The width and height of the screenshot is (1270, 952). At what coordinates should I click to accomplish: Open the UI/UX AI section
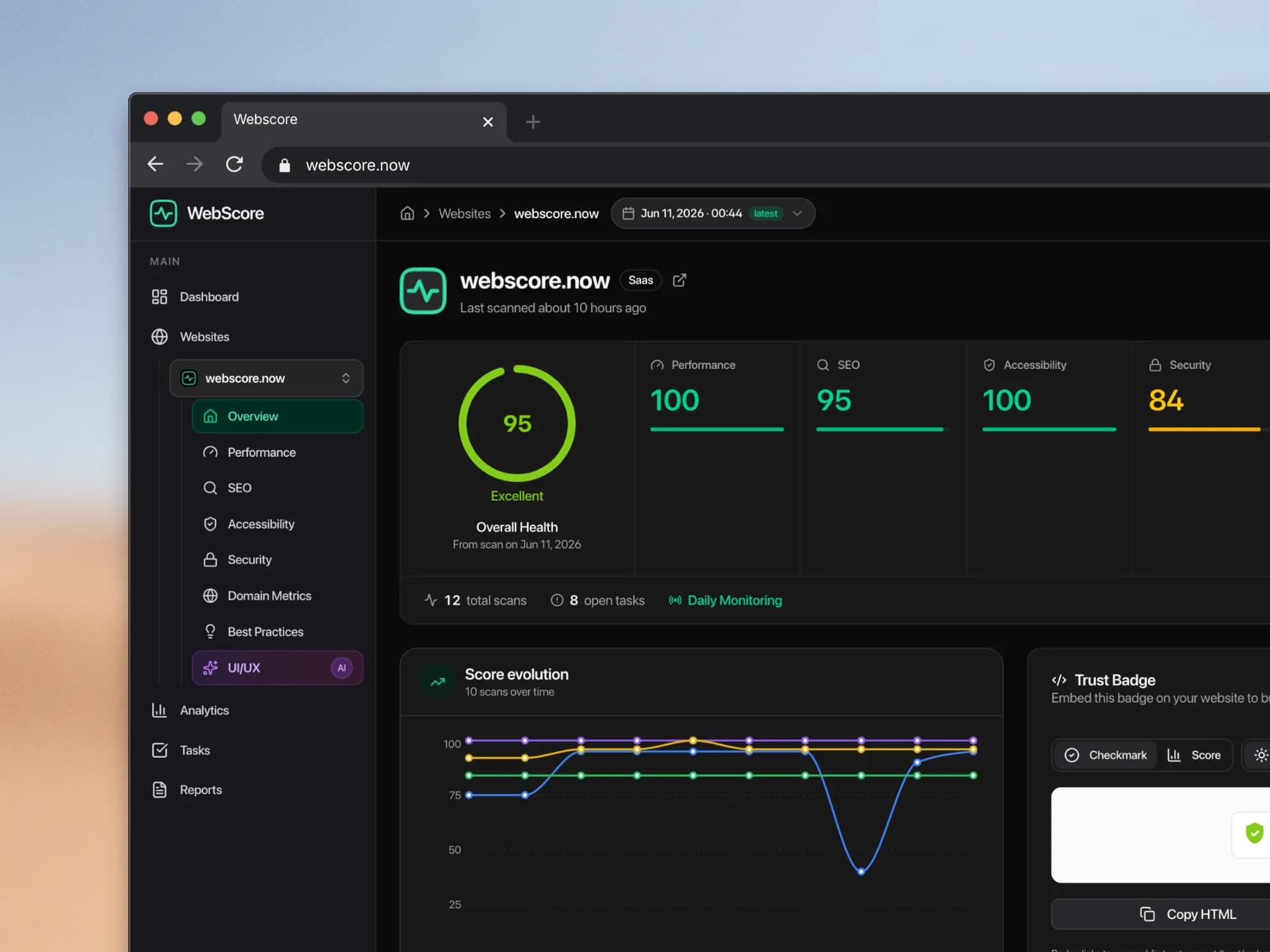tap(278, 668)
